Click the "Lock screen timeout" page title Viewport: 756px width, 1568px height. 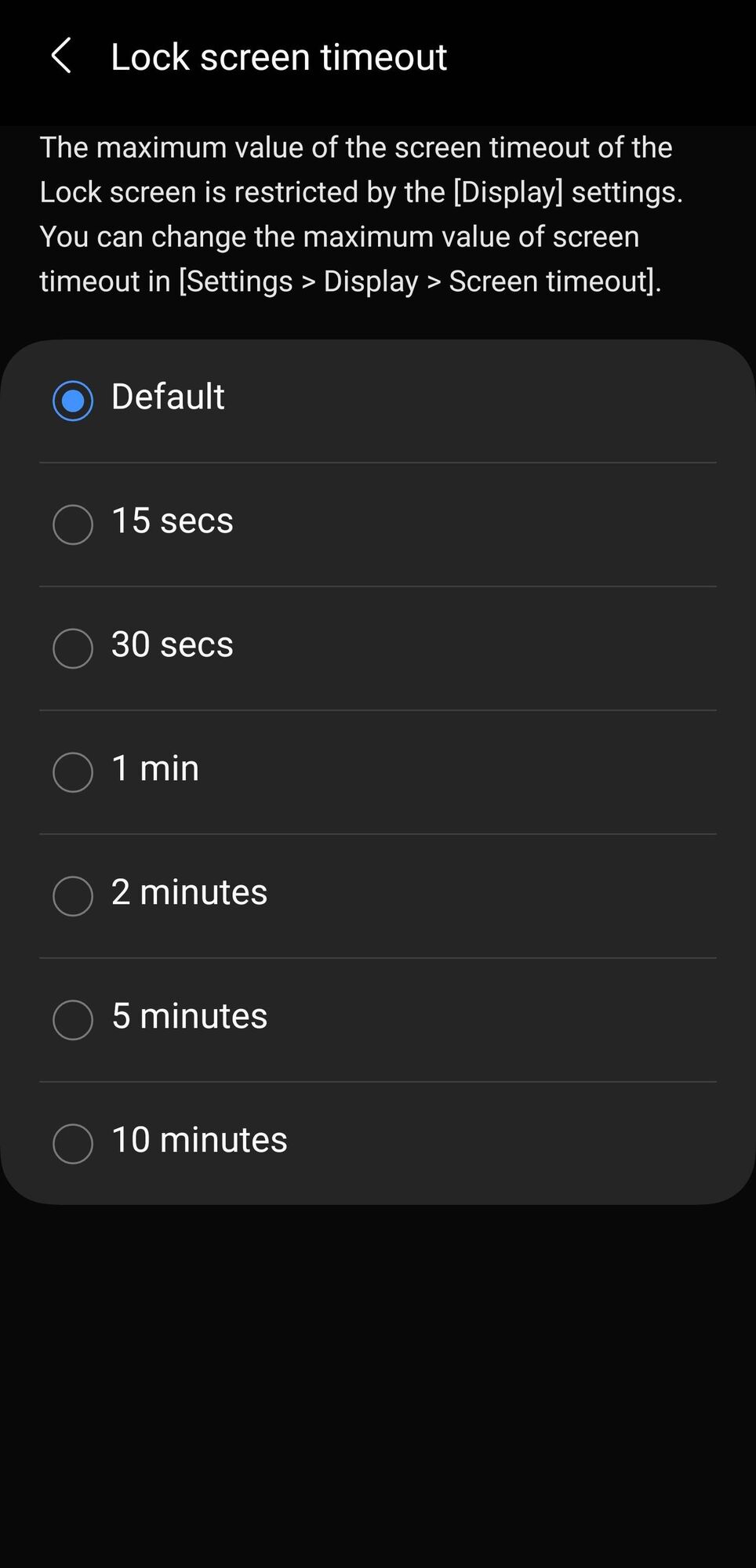278,57
